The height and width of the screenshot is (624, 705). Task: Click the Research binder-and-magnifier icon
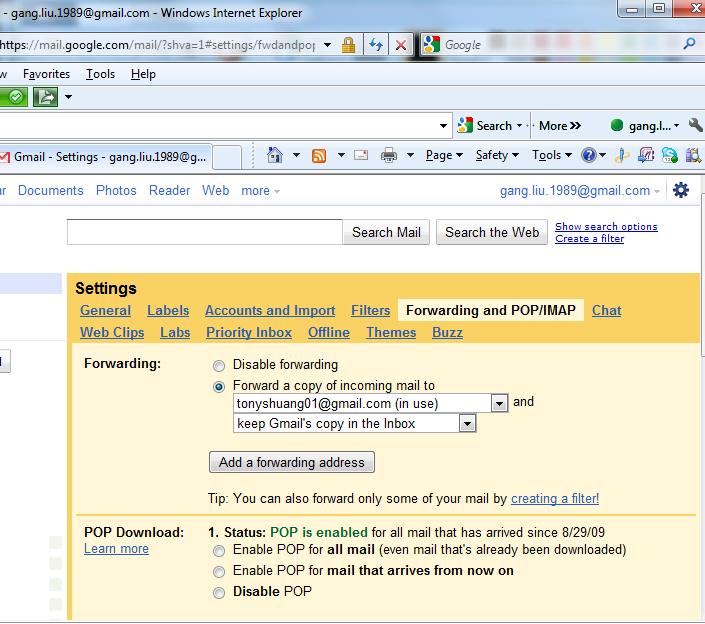pyautogui.click(x=693, y=156)
